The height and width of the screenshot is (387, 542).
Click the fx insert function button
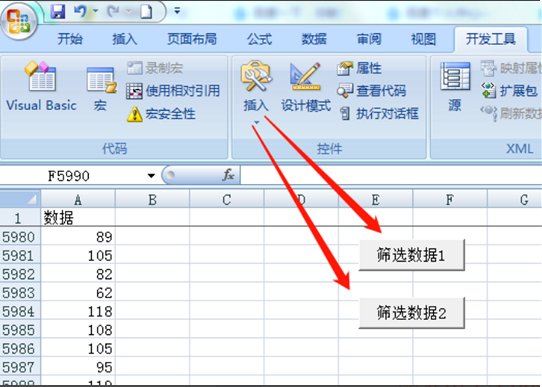point(228,175)
